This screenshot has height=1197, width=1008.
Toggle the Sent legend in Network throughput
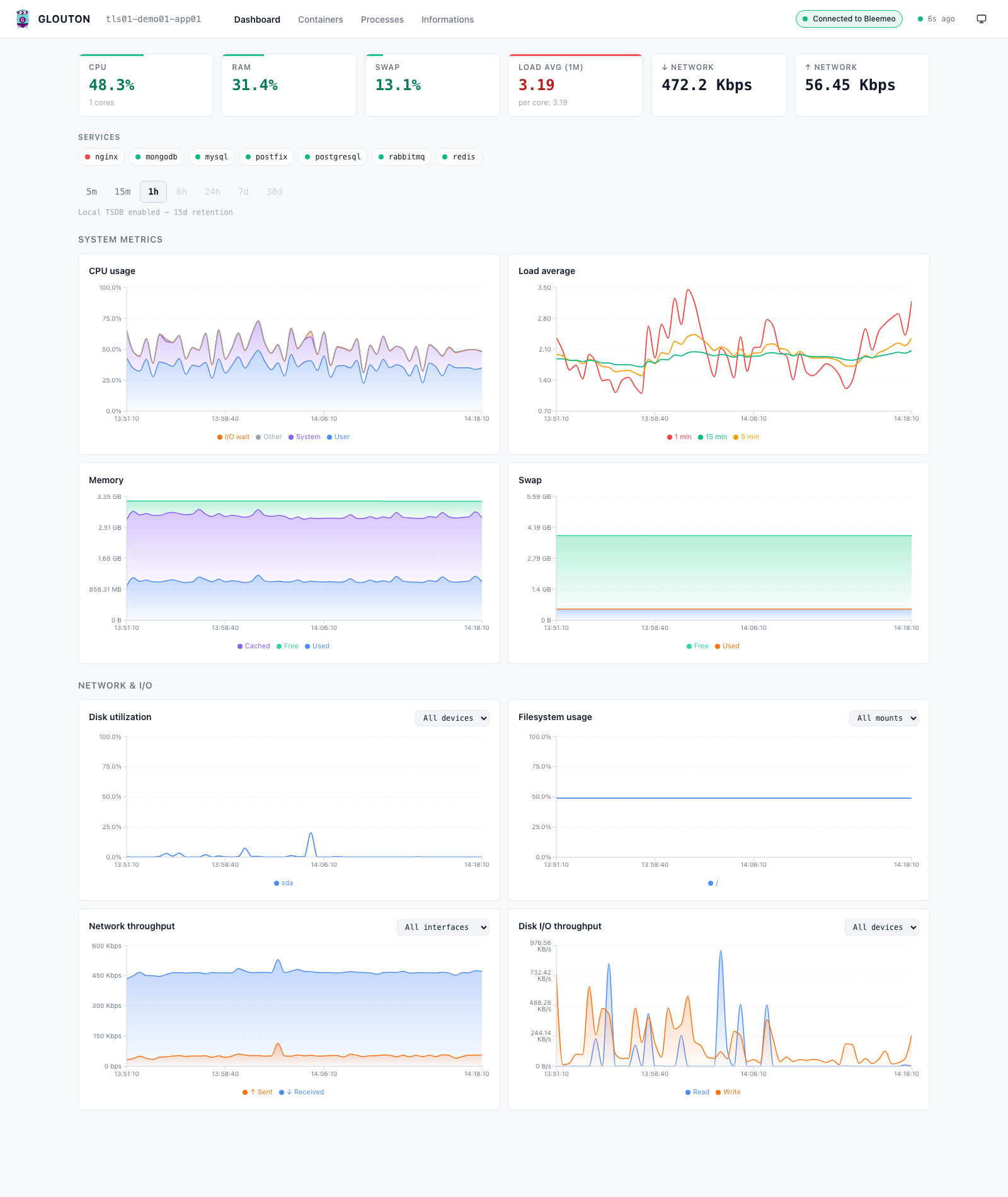[x=258, y=1092]
